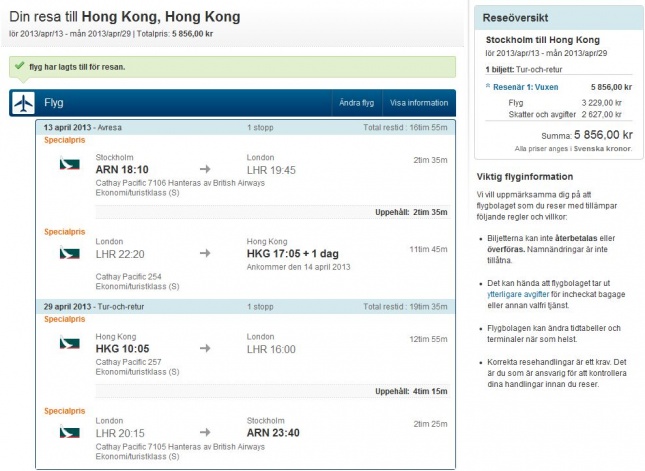Image resolution: width=645 pixels, height=471 pixels.
Task: Collapse the Resenär 1: Vuxen section
Action: tap(487, 87)
